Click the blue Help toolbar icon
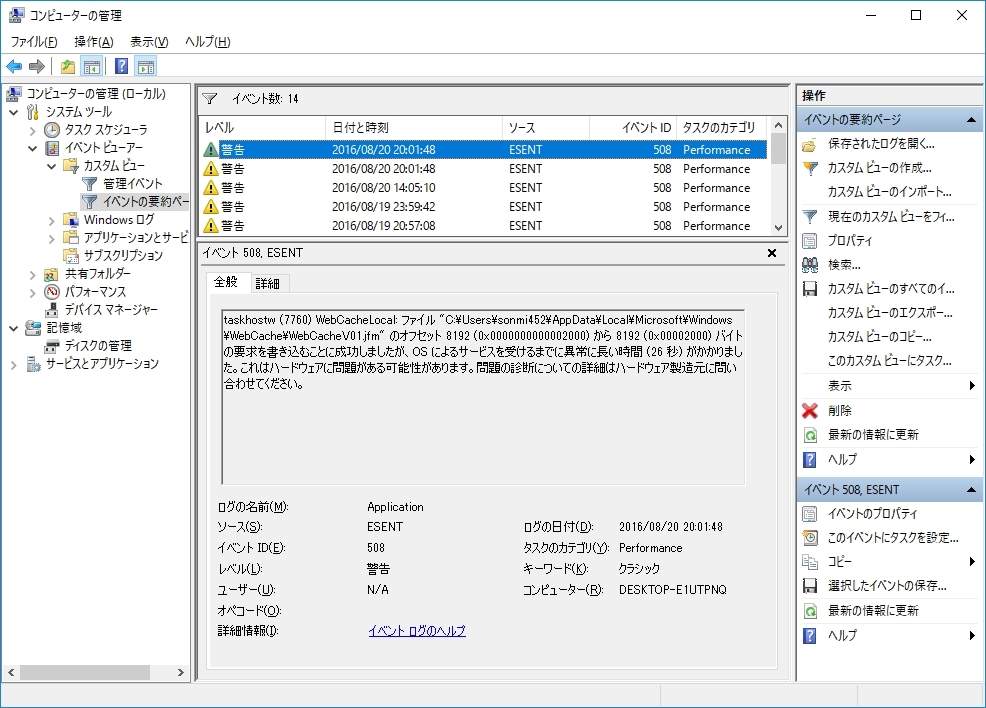The width and height of the screenshot is (986, 708). pos(122,66)
